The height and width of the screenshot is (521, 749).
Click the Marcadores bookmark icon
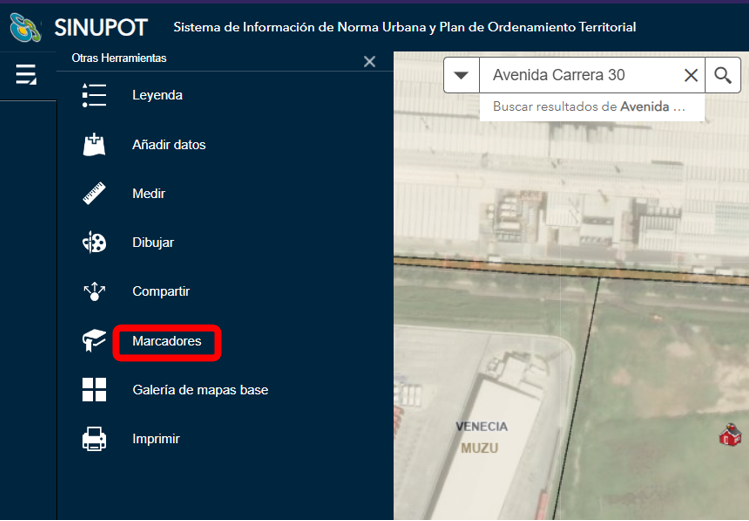coord(94,340)
